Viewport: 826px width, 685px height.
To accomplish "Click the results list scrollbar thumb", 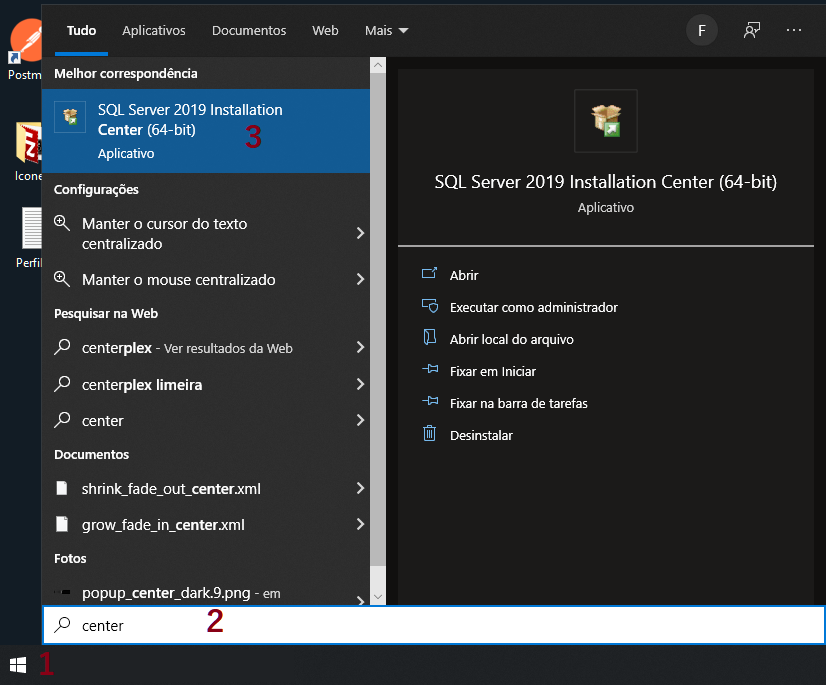I will (x=378, y=319).
